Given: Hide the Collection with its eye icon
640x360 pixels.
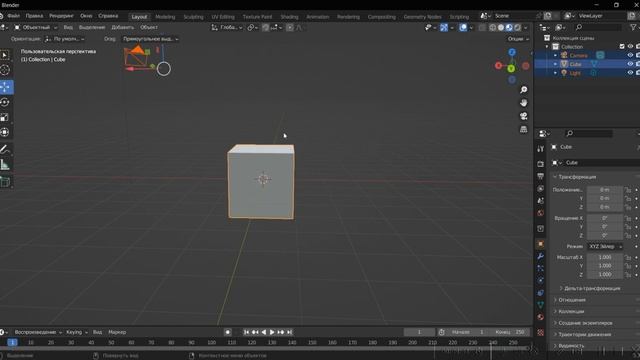Looking at the screenshot, I should click(x=630, y=47).
